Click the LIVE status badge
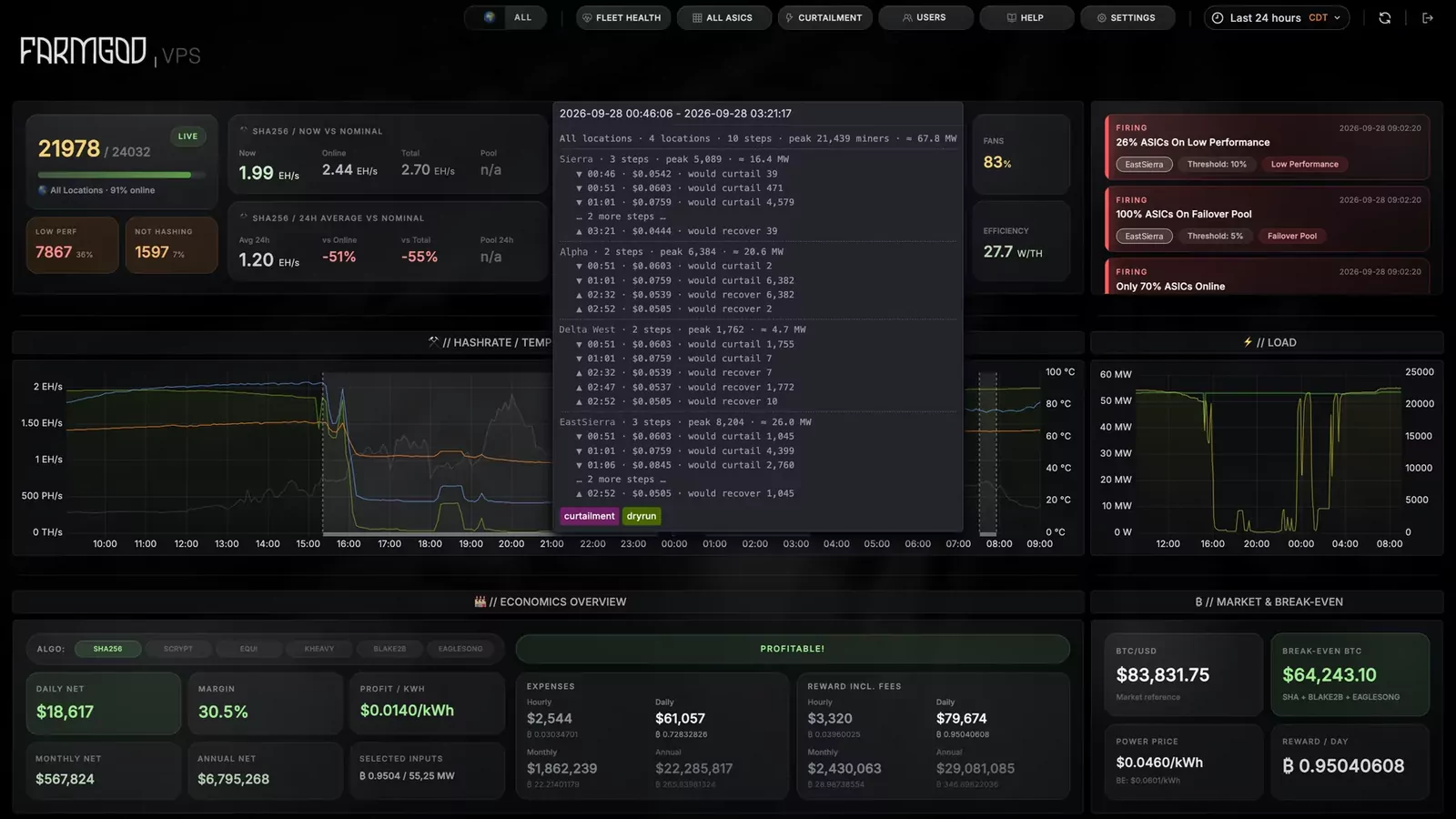The width and height of the screenshot is (1456, 819). [x=187, y=136]
